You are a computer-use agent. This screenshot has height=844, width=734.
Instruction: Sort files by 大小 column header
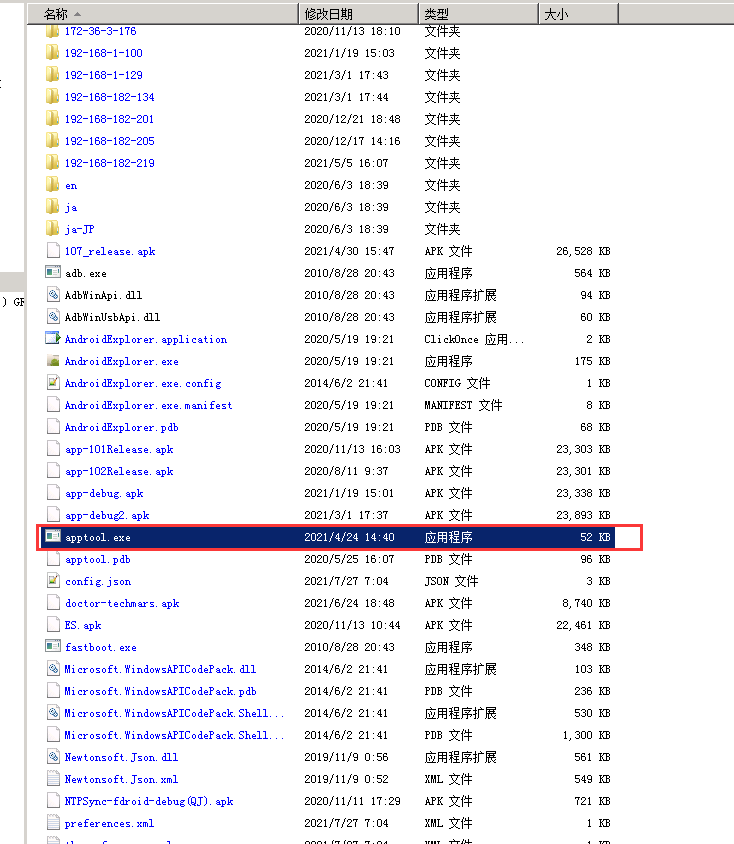click(x=579, y=14)
